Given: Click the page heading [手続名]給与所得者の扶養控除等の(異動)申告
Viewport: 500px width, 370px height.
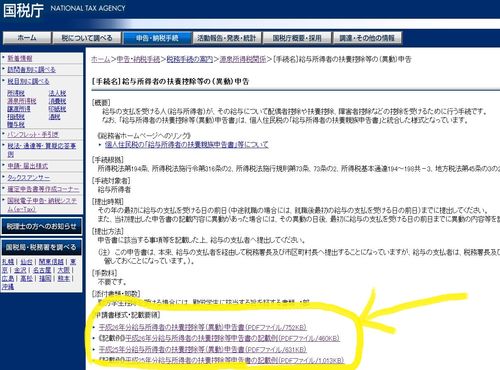Looking at the screenshot, I should click(170, 81).
